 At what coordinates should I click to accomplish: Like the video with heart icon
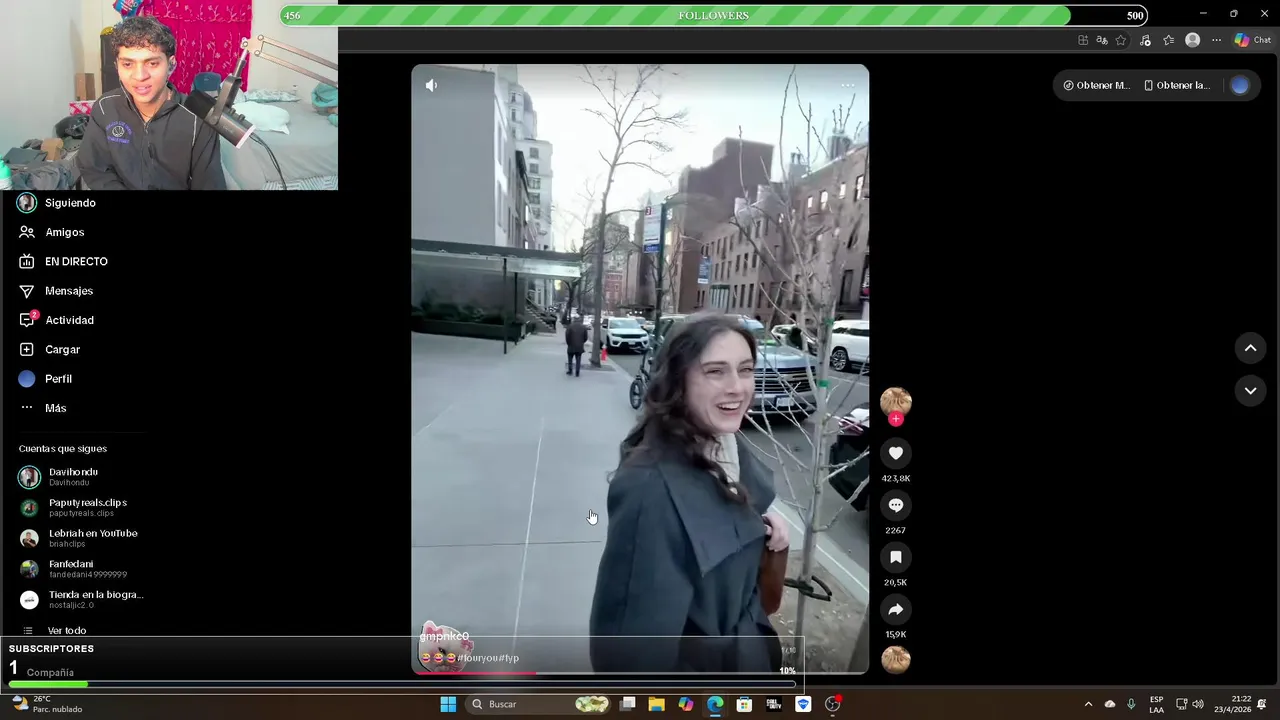[896, 453]
